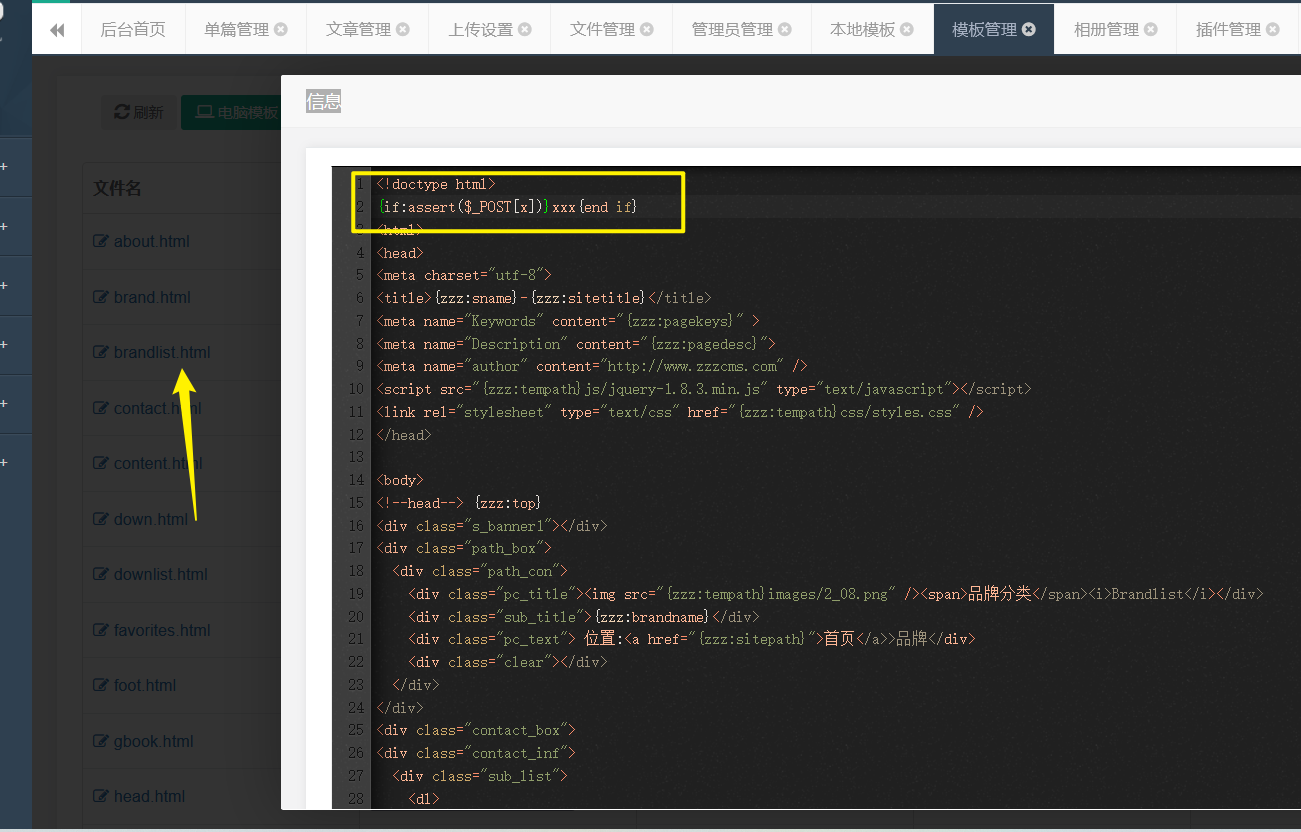Click the <title> line in editor
Viewport: 1301px width, 832px height.
(x=544, y=298)
